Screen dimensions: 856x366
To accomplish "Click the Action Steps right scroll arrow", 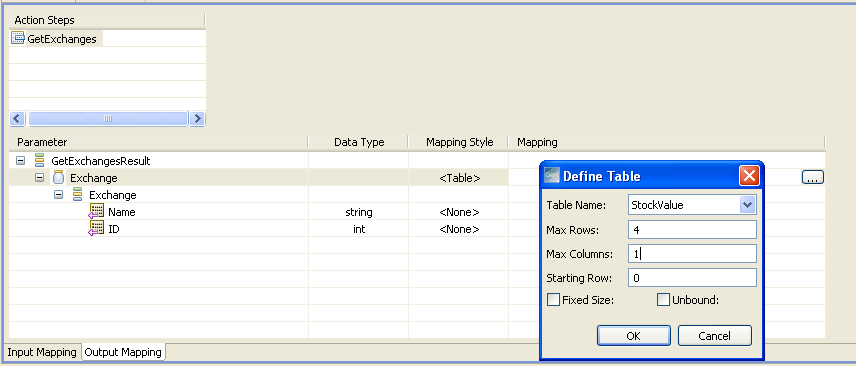I will tap(197, 118).
